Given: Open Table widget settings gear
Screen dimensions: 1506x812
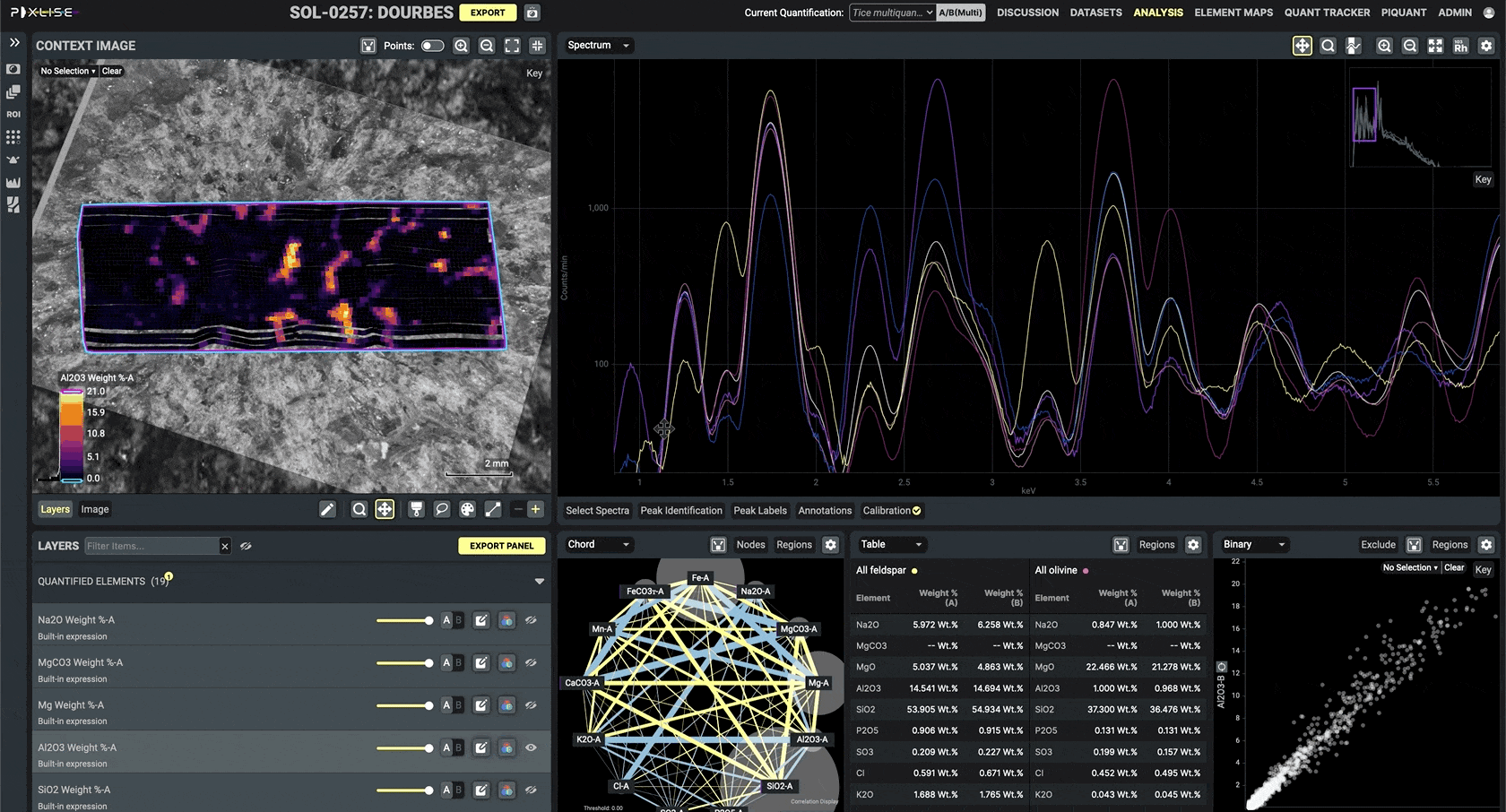Looking at the screenshot, I should tap(1193, 545).
